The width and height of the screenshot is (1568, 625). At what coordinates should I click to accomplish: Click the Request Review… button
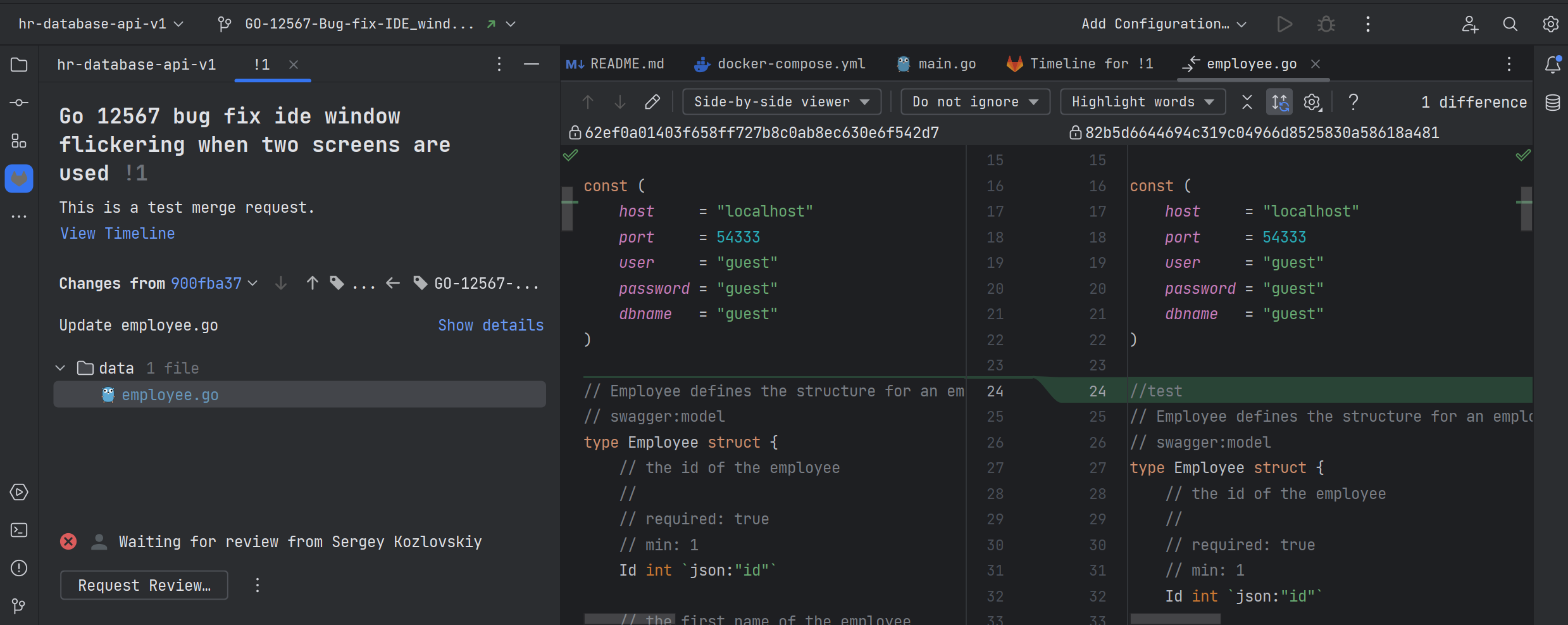(x=144, y=585)
